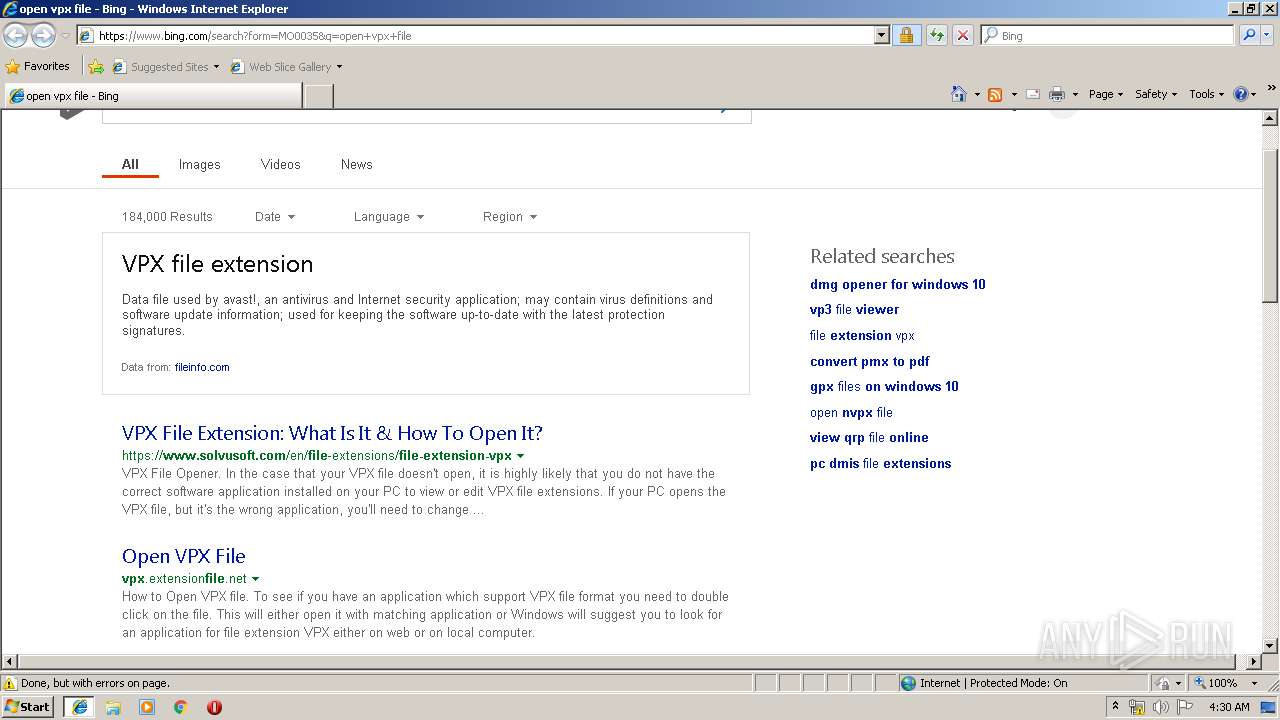
Task: Expand the address bar autocomplete dropdown
Action: [x=881, y=36]
